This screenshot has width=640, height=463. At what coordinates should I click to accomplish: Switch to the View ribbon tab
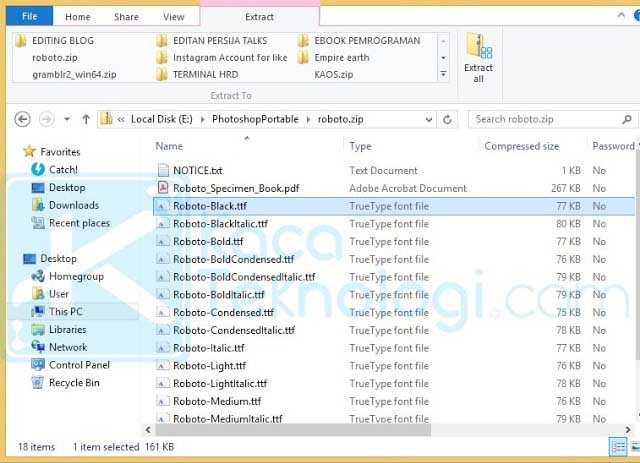[174, 17]
